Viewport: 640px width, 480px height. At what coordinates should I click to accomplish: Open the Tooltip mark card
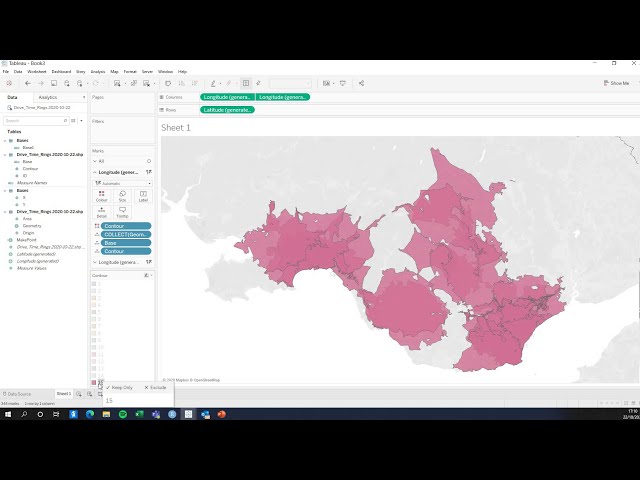(122, 212)
